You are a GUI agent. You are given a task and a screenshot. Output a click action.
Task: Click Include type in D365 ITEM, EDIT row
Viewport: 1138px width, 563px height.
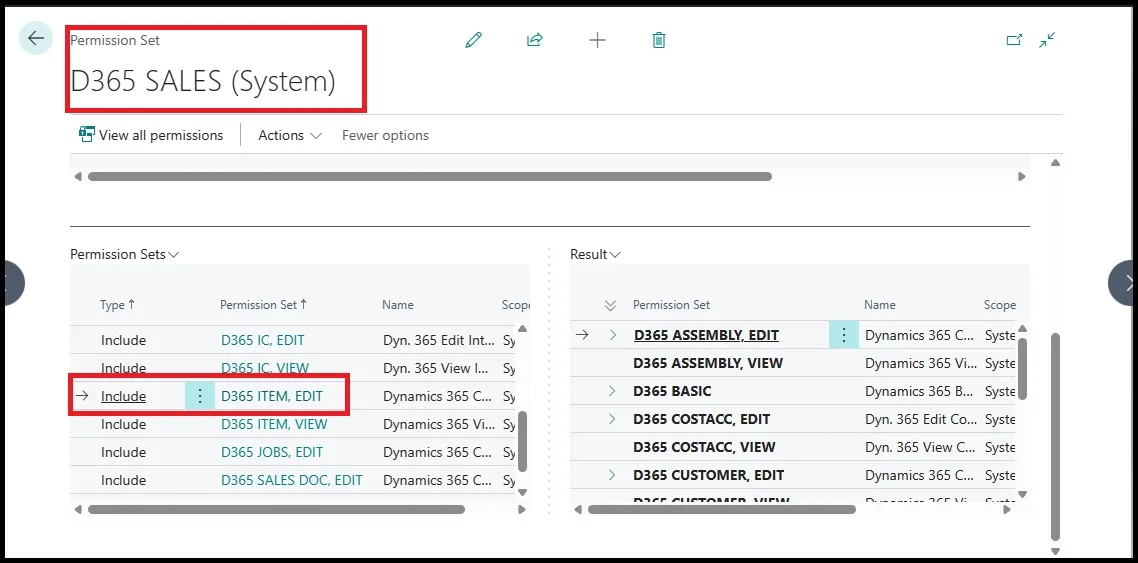(x=123, y=396)
